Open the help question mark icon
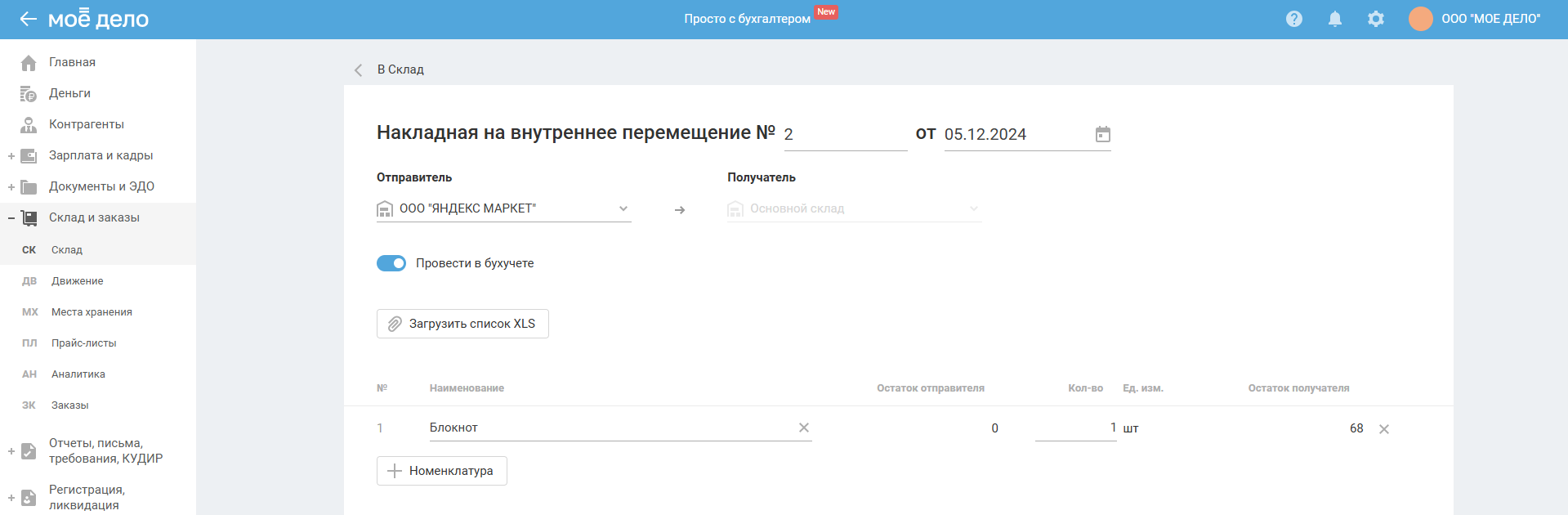 pos(1294,19)
